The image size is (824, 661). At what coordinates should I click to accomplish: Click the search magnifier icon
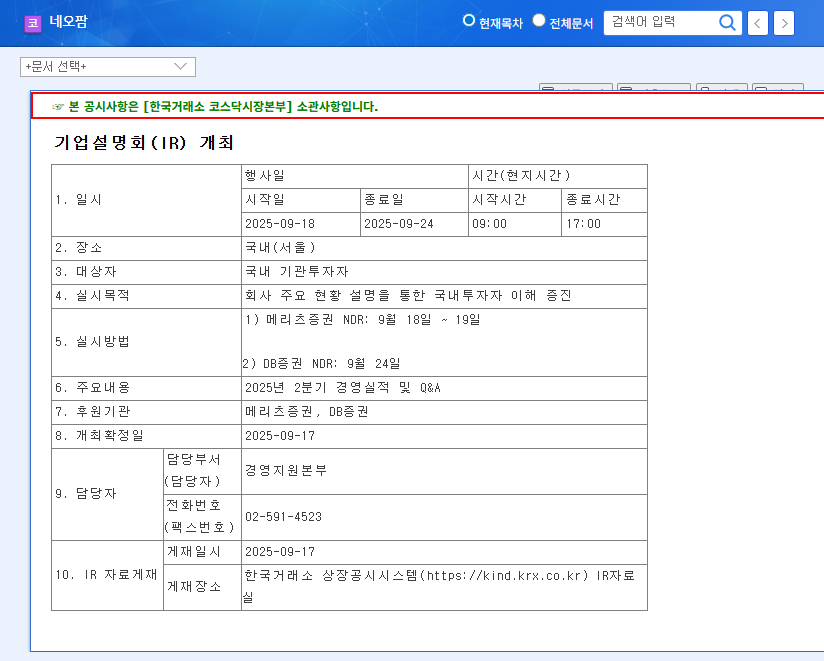click(x=728, y=22)
